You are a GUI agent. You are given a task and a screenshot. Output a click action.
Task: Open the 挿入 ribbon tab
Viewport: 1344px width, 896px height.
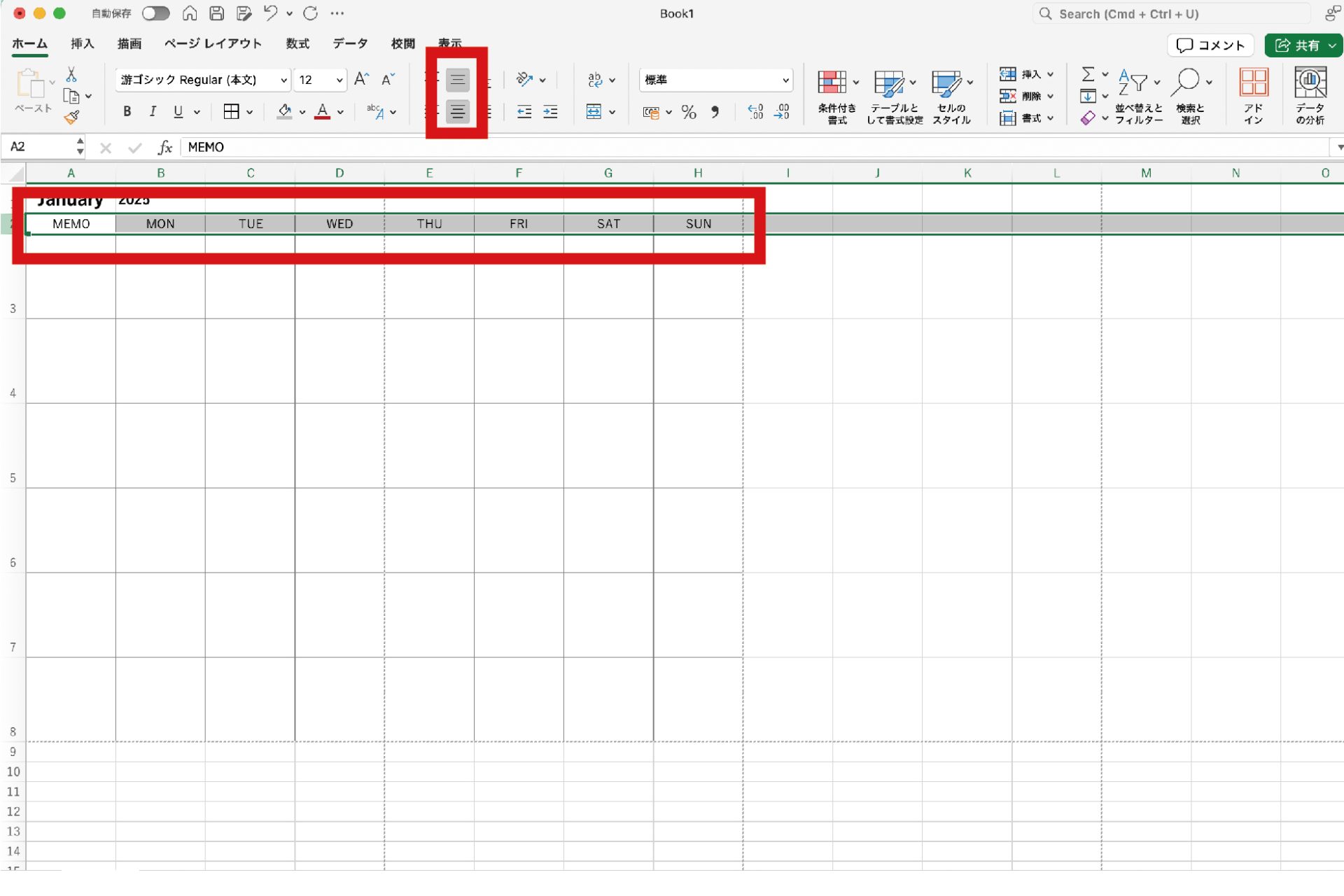(x=82, y=43)
